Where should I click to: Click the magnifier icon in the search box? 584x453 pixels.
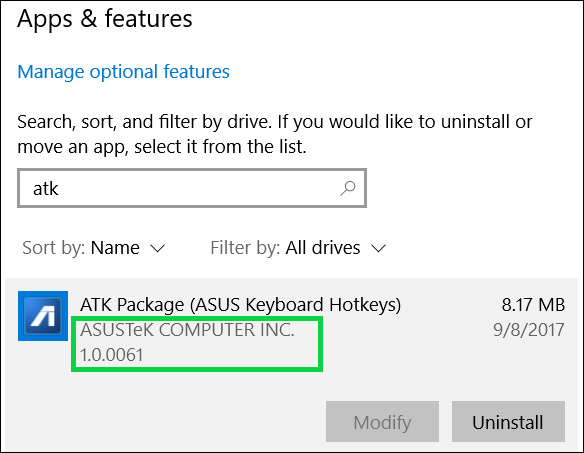pos(348,188)
